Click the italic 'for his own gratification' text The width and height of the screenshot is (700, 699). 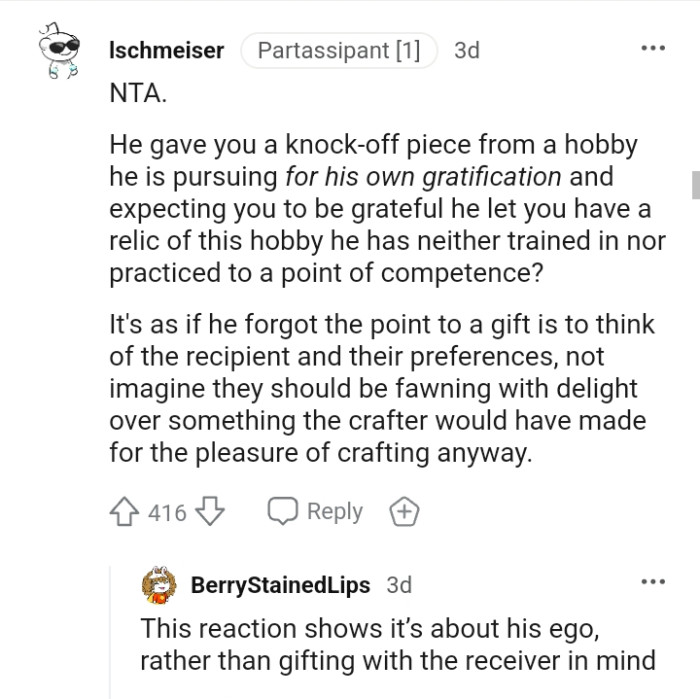pos(422,178)
